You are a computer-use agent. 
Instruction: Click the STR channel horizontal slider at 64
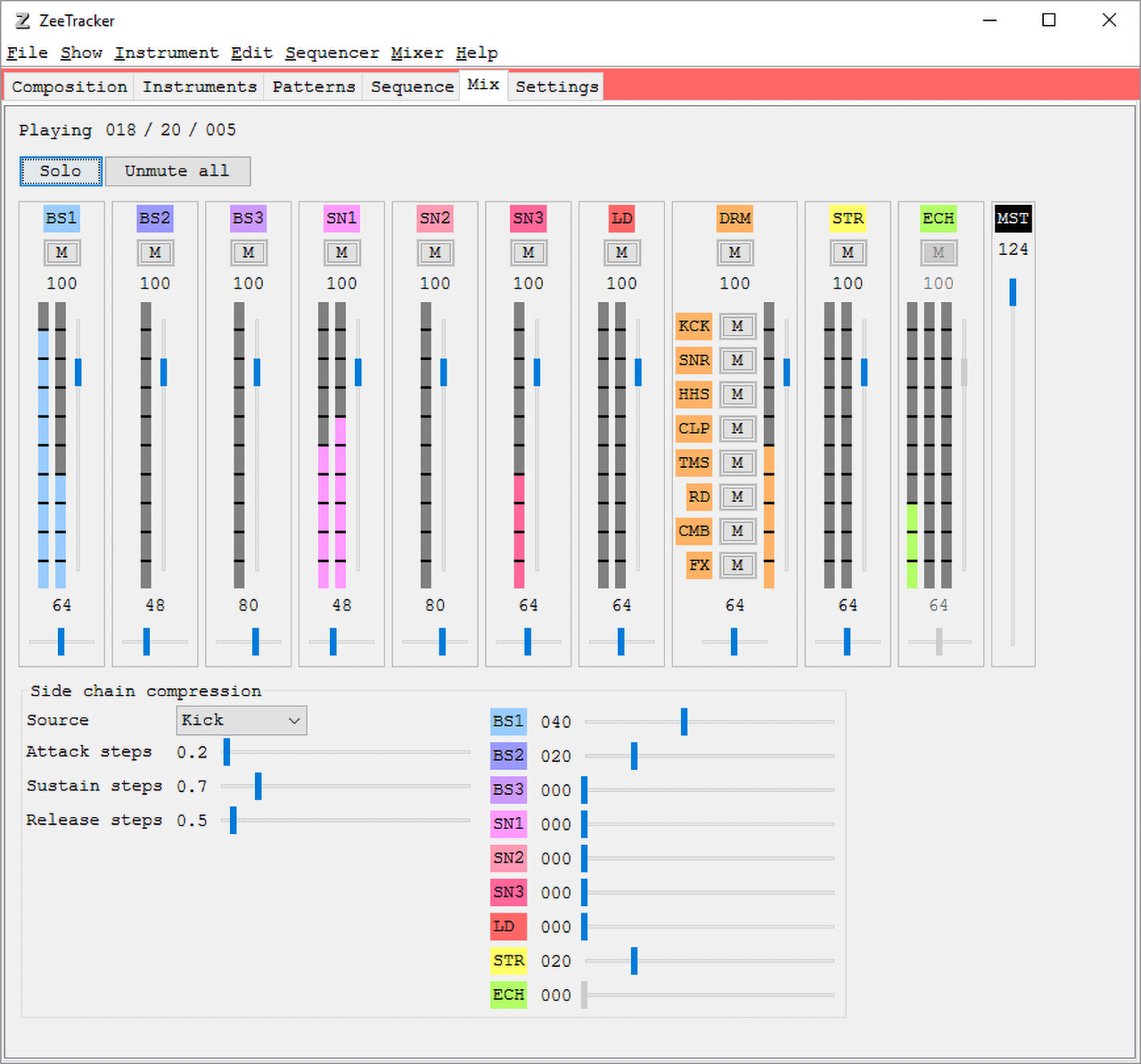[847, 642]
